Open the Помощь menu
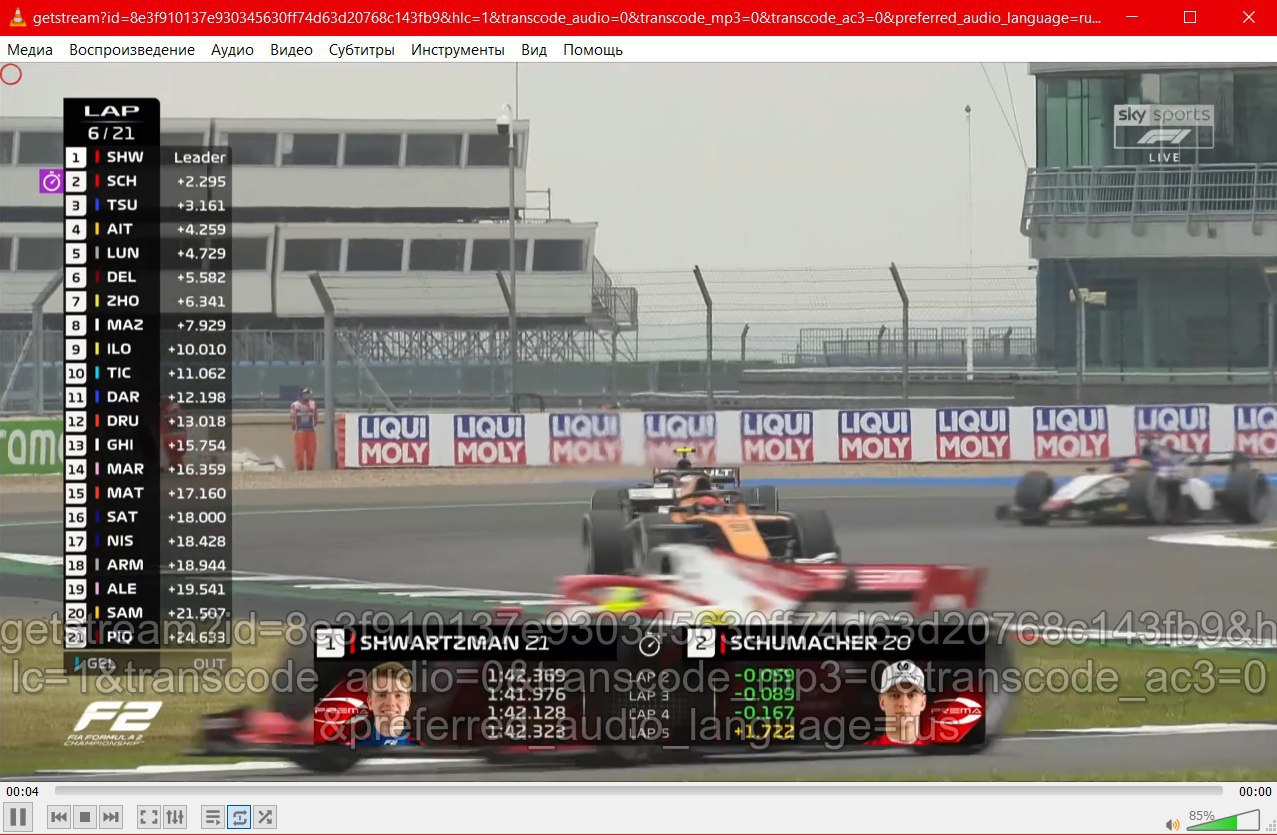Viewport: 1277px width, 835px height. tap(593, 49)
